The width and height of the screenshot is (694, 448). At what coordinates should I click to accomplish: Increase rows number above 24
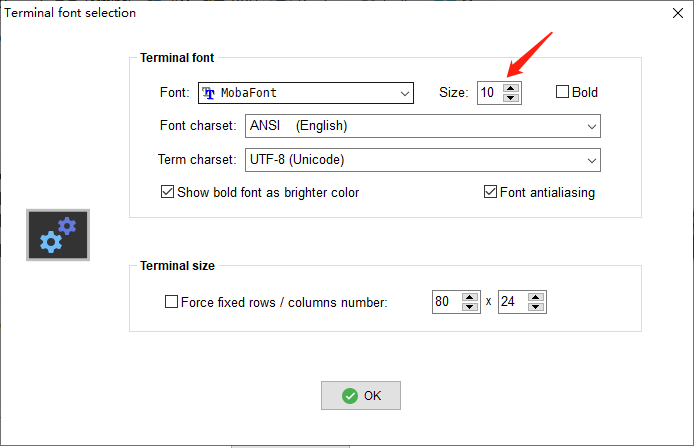(536, 296)
